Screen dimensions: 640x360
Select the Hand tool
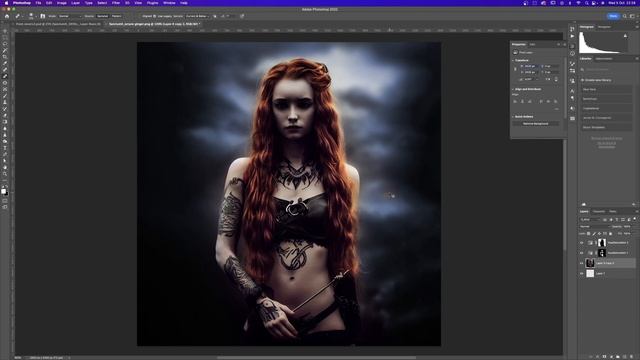[x=5, y=167]
